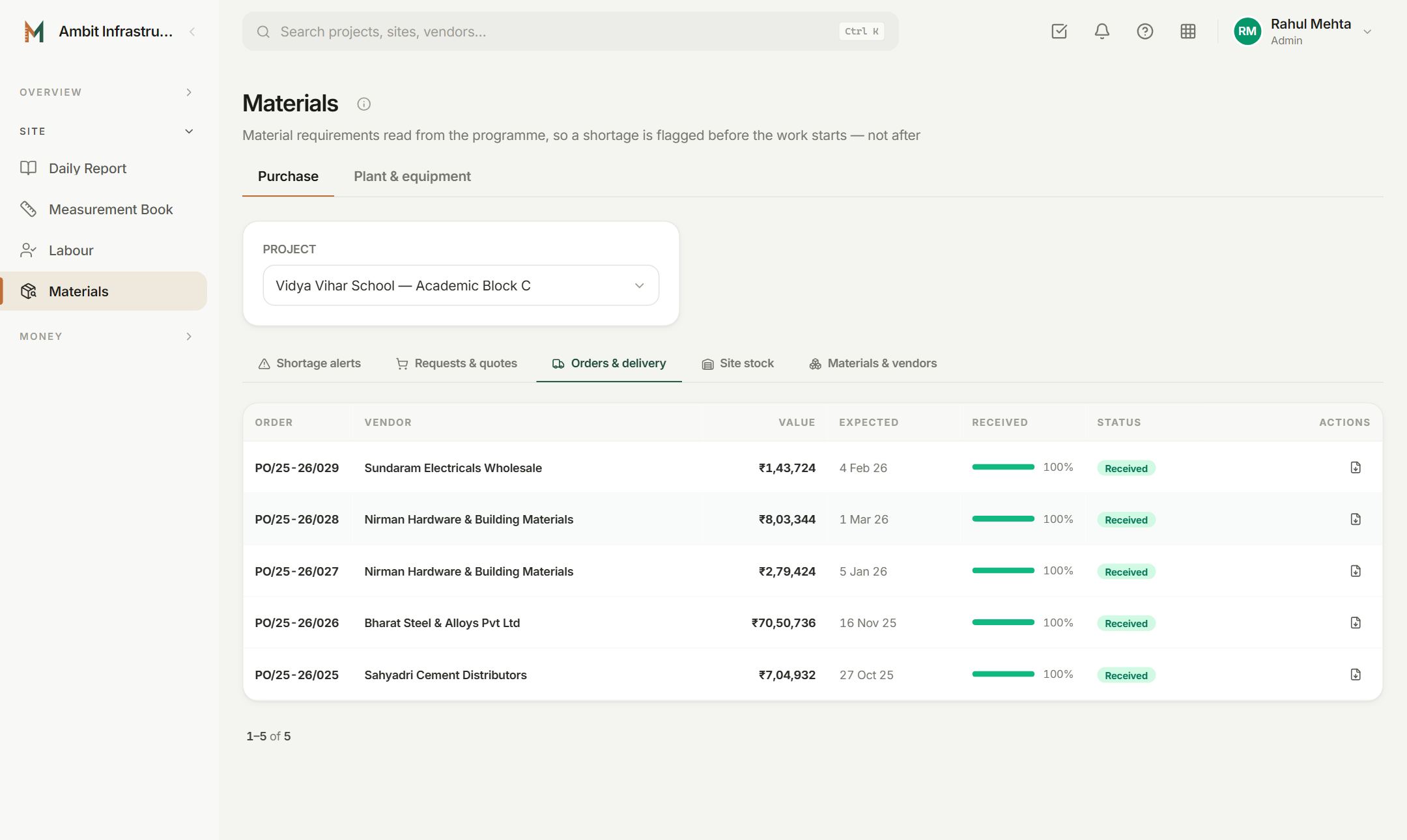Image resolution: width=1407 pixels, height=840 pixels.
Task: Click Bharat Steel & Alloys Pvt Ltd
Action: click(442, 623)
